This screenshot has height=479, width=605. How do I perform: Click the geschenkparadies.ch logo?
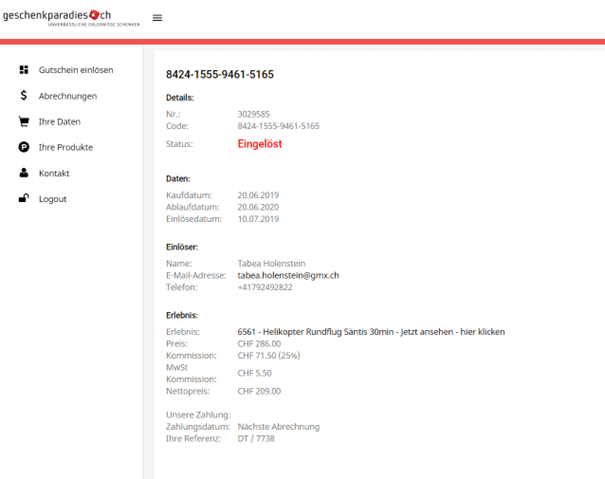pyautogui.click(x=66, y=17)
